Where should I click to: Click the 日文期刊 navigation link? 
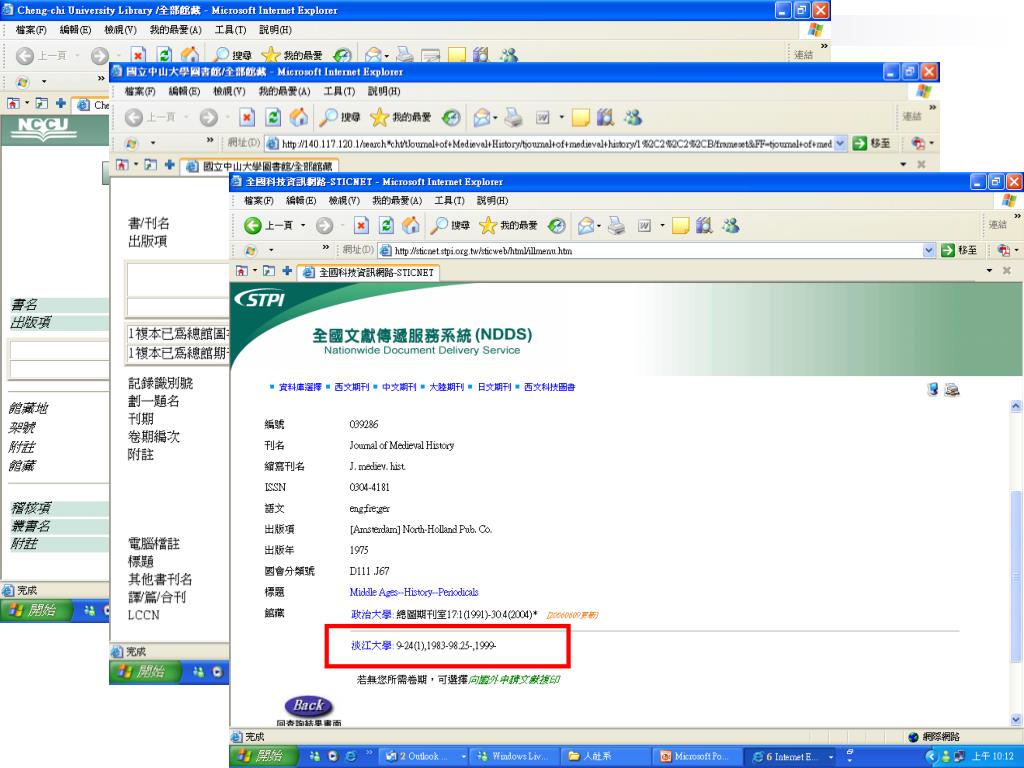(x=494, y=387)
